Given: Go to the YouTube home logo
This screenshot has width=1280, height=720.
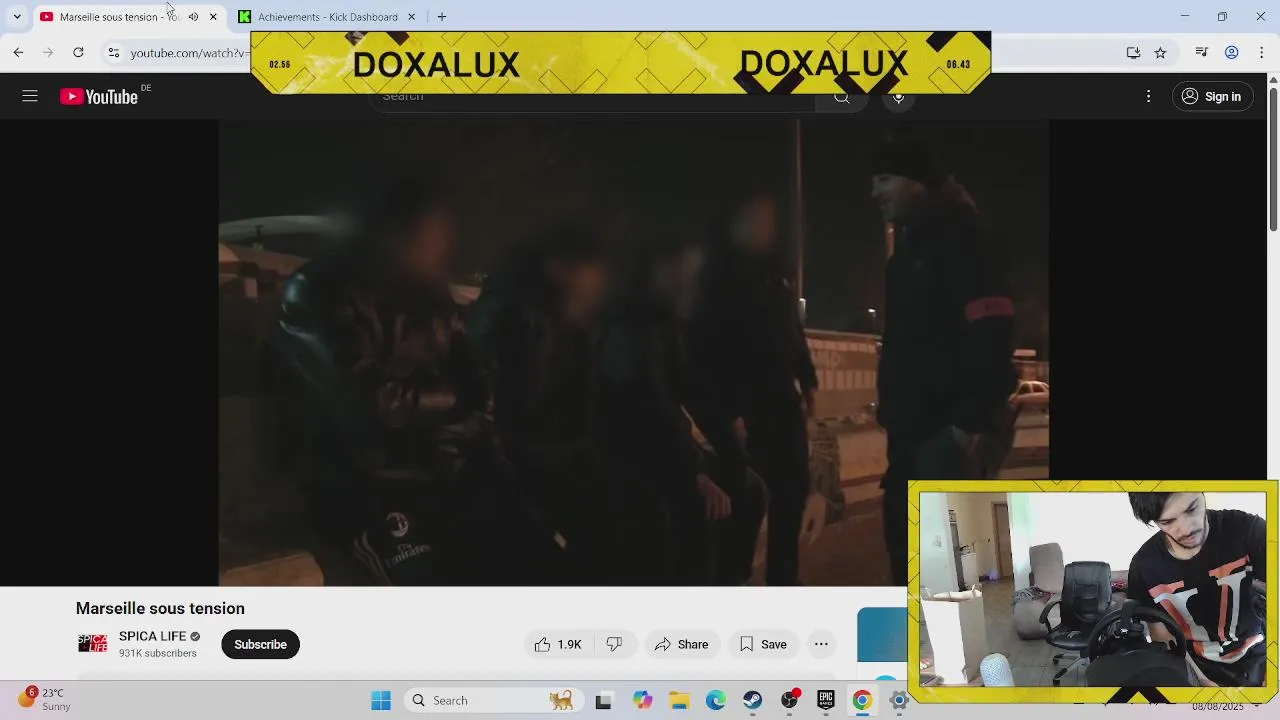Looking at the screenshot, I should [x=98, y=96].
